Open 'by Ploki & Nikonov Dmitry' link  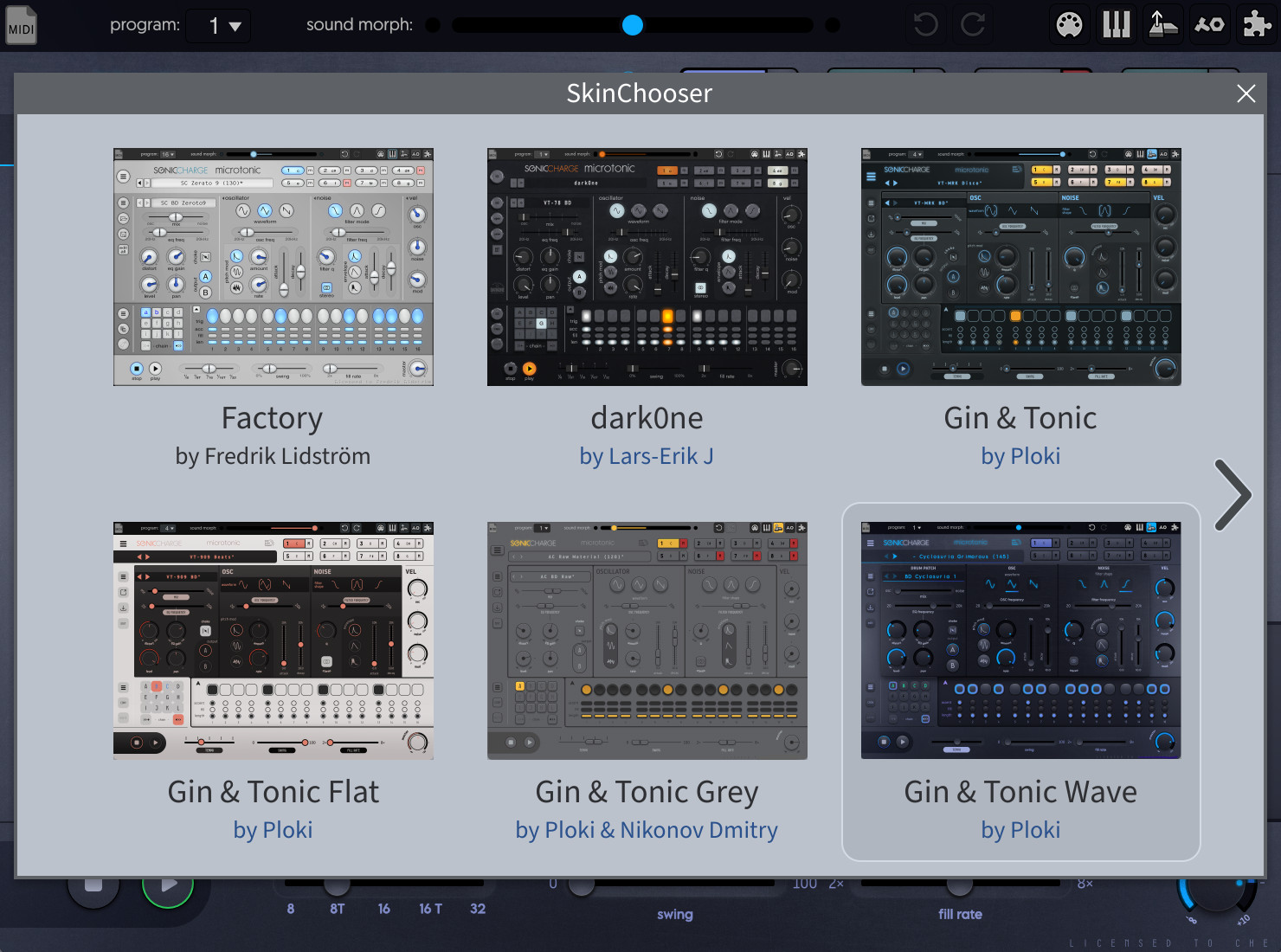647,831
